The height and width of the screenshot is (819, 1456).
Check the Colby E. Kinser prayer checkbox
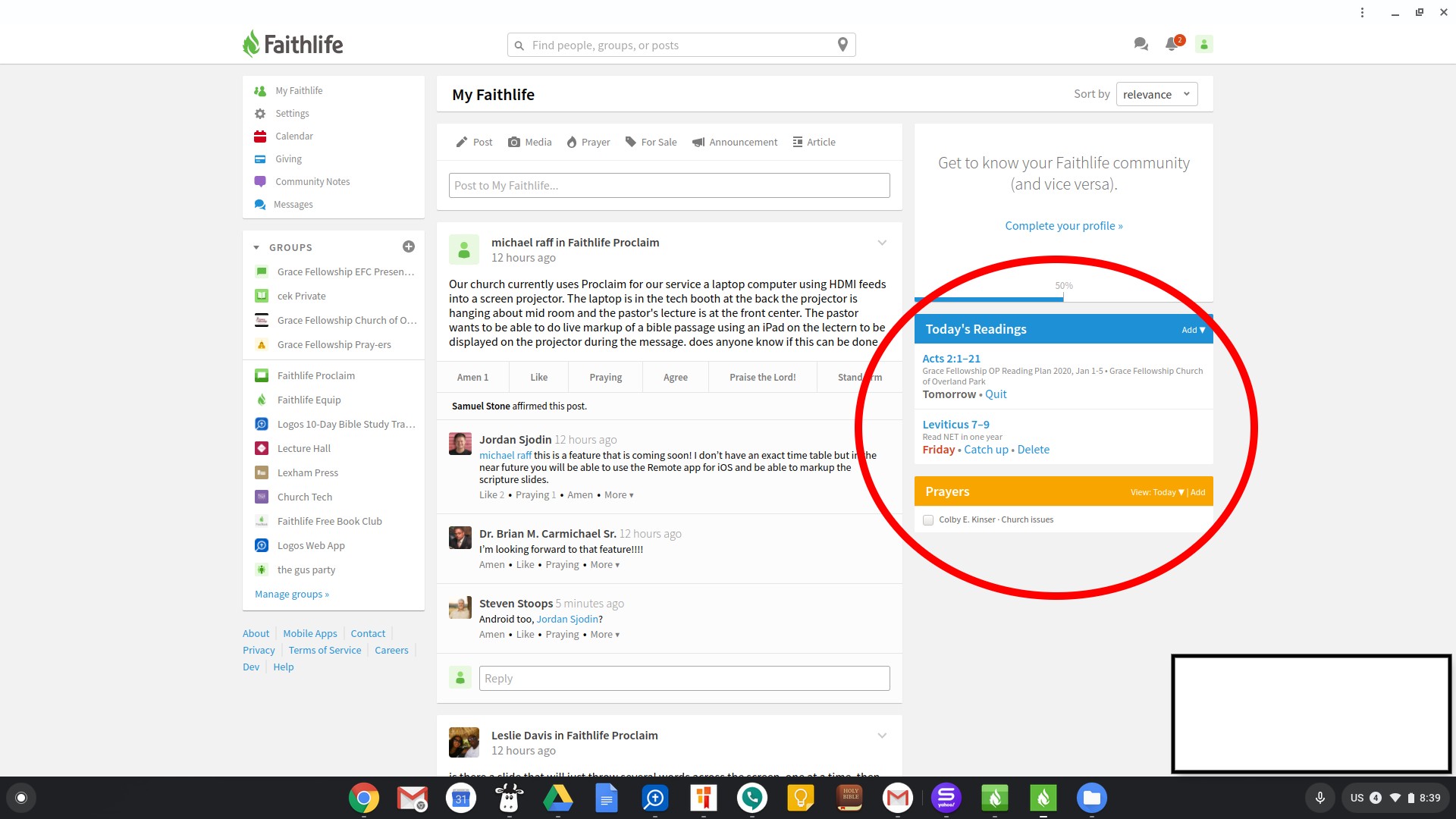point(928,520)
